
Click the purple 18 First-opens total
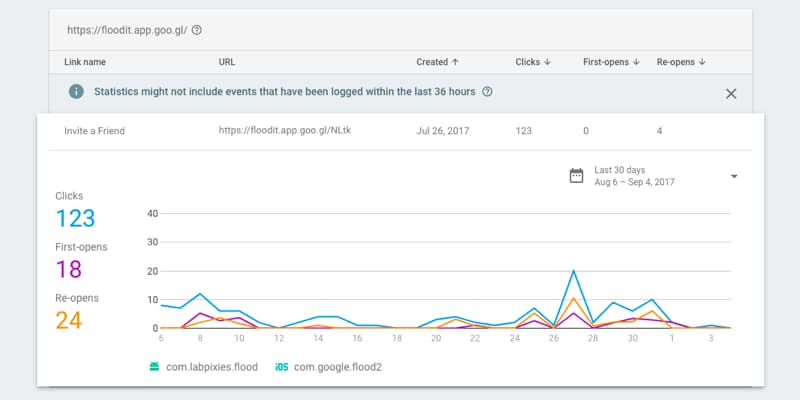point(69,269)
